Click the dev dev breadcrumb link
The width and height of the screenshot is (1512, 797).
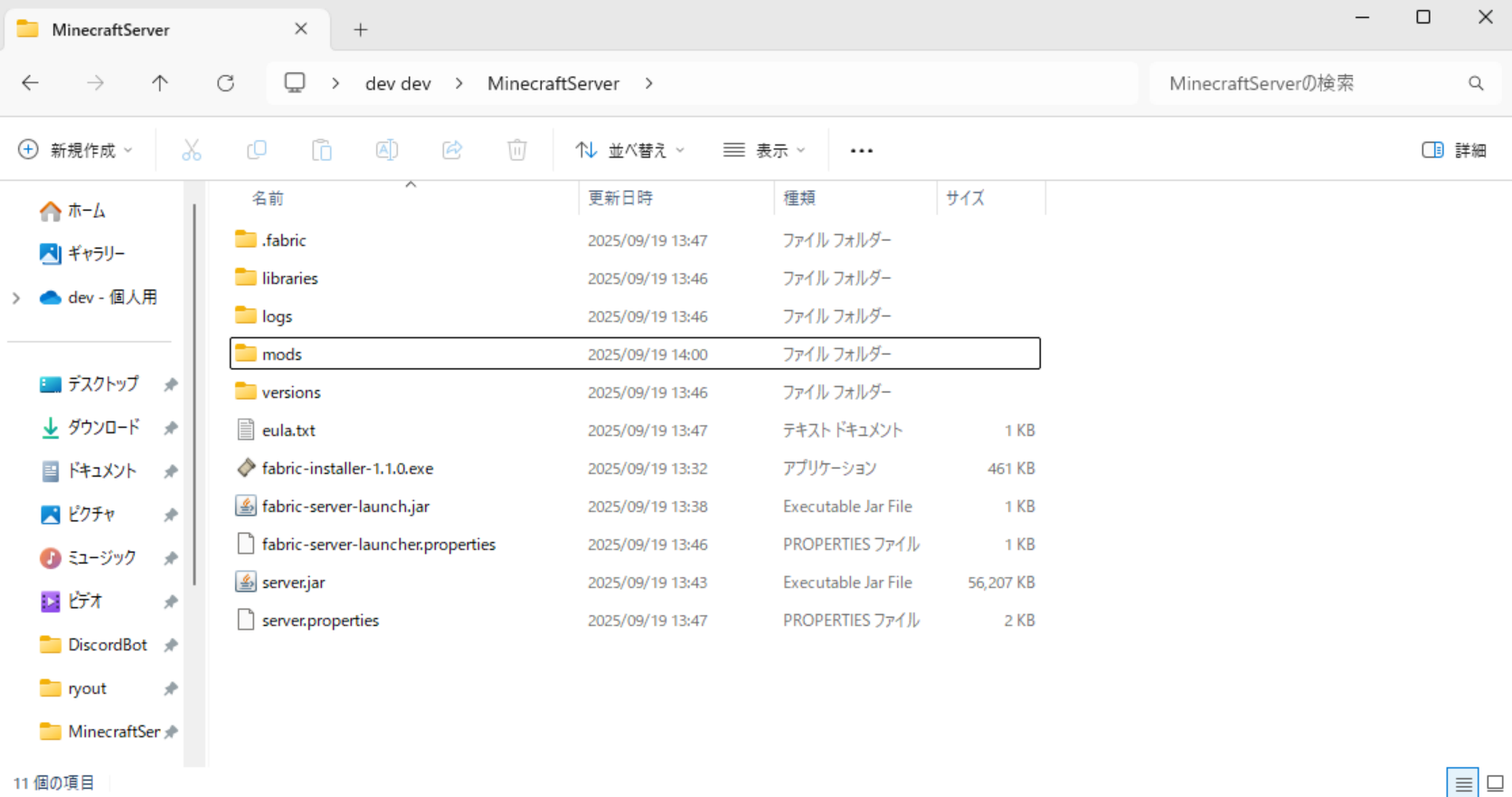pos(398,83)
